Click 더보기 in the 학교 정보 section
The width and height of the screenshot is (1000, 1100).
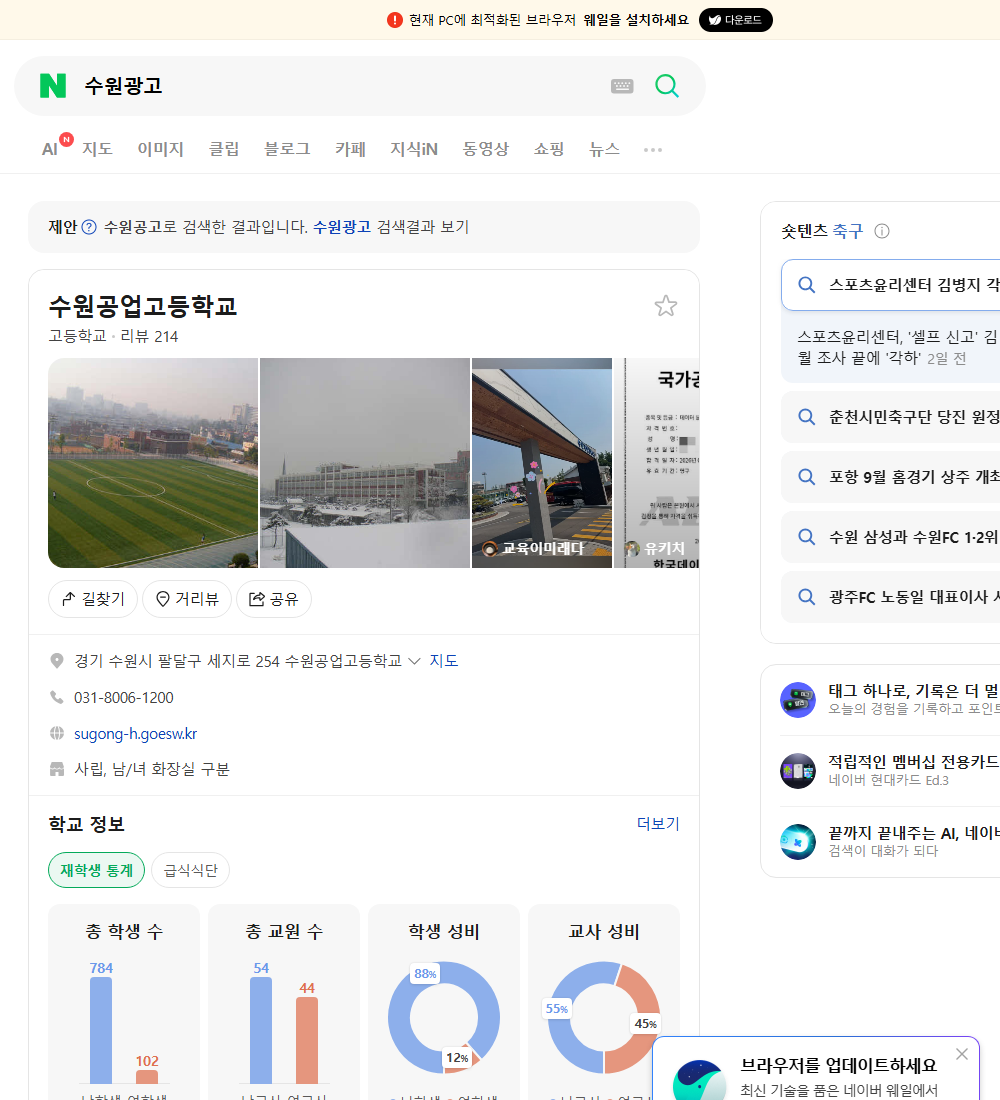click(658, 824)
